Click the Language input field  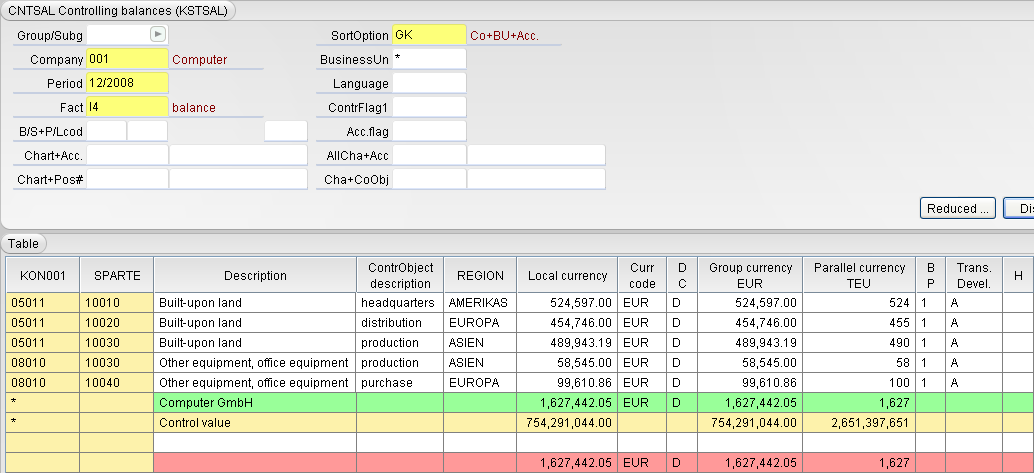[x=429, y=84]
